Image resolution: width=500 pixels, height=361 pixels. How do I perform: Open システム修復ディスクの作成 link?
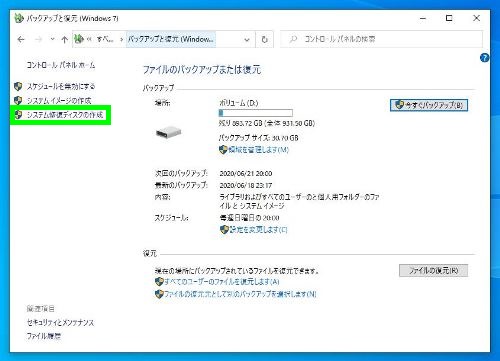65,115
